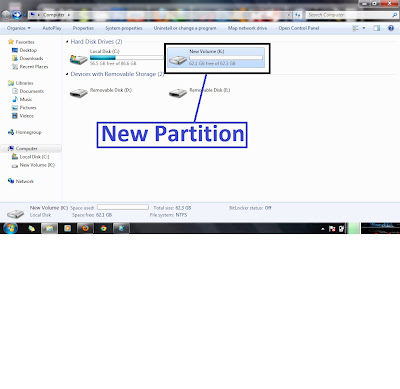The image size is (400, 389).
Task: Click the Local Disk (C:) drive icon
Action: [79, 59]
